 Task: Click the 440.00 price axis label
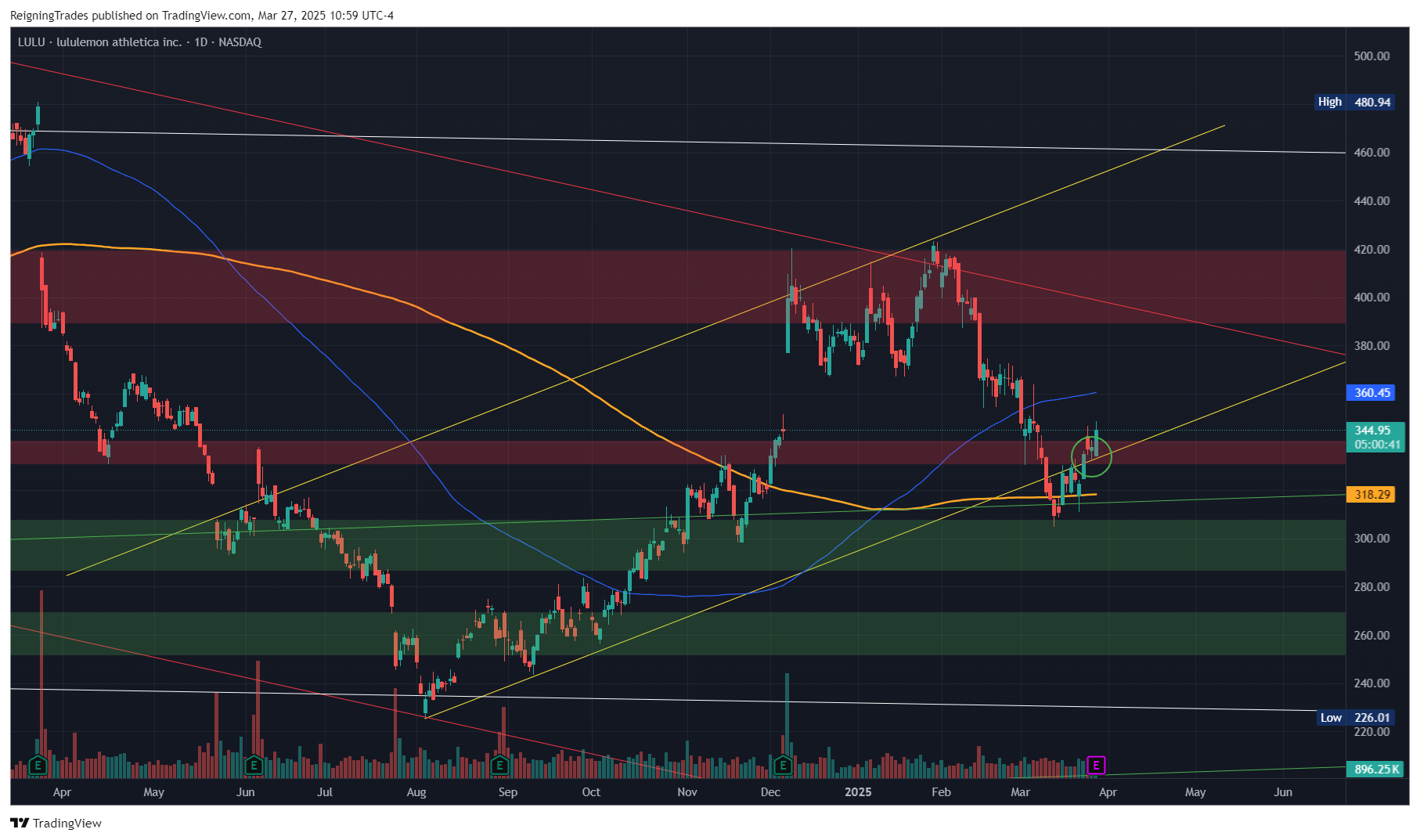(1371, 201)
